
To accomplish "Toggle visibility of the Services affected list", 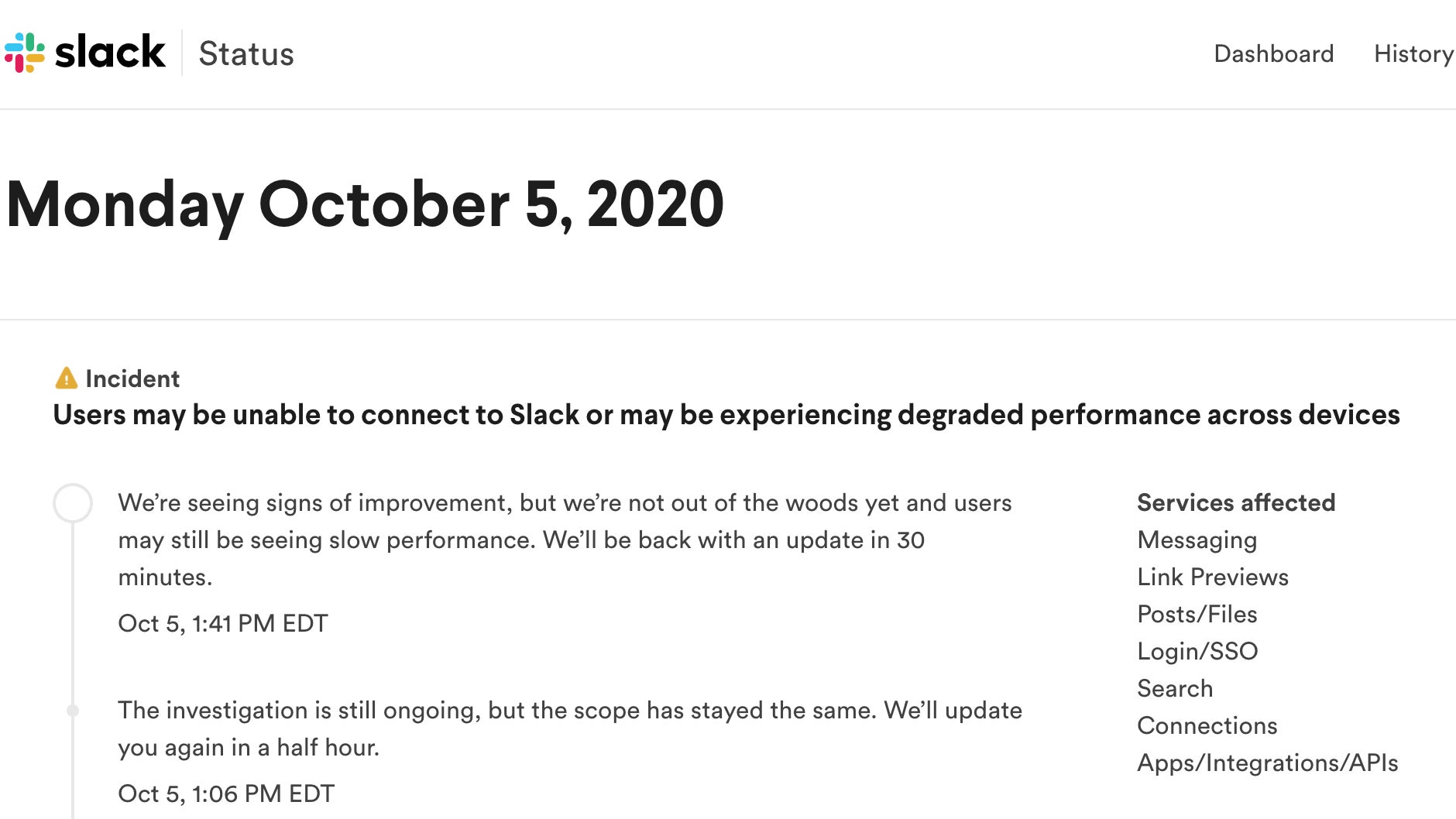I will point(1235,502).
